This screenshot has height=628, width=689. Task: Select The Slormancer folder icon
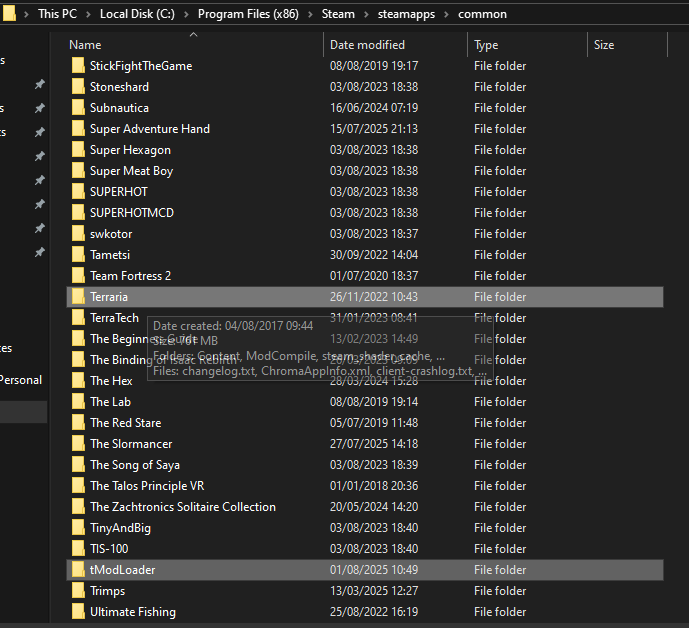pyautogui.click(x=78, y=444)
